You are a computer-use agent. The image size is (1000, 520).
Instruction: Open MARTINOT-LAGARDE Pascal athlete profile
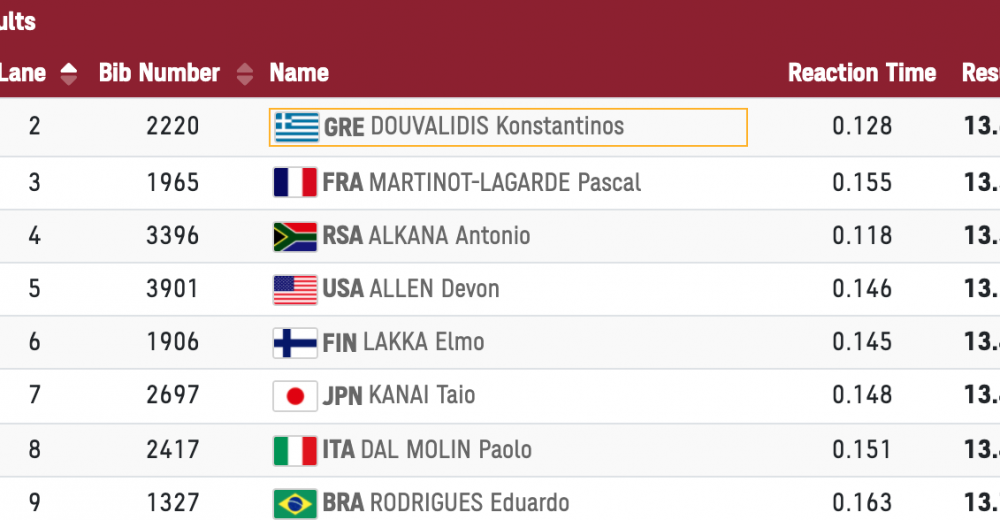505,182
